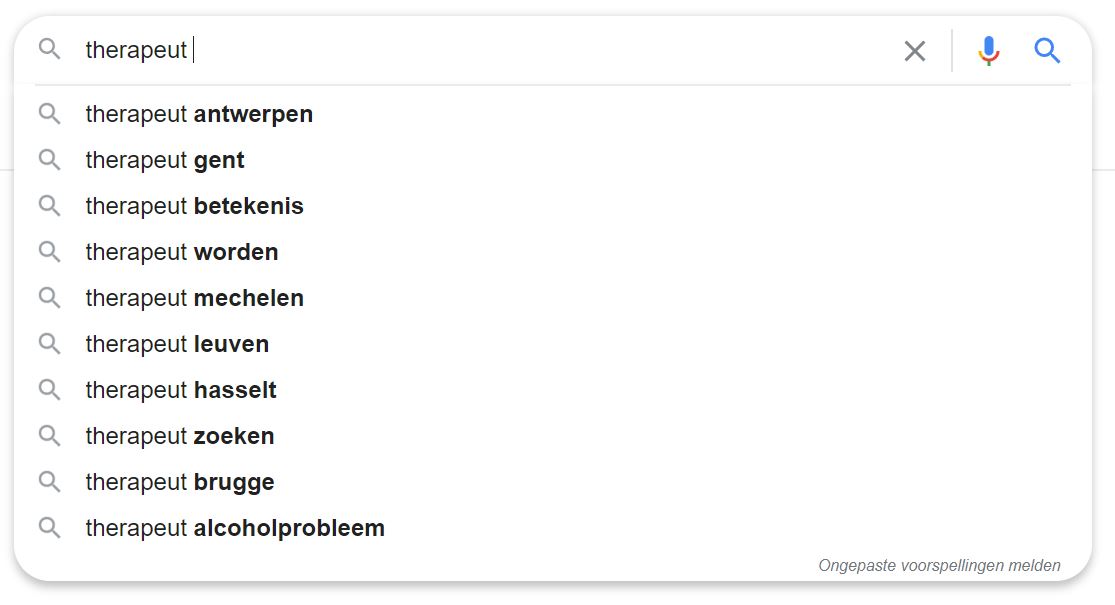Image resolution: width=1115 pixels, height=605 pixels.
Task: Choose the 'therapeut gent' suggestion
Action: [165, 160]
